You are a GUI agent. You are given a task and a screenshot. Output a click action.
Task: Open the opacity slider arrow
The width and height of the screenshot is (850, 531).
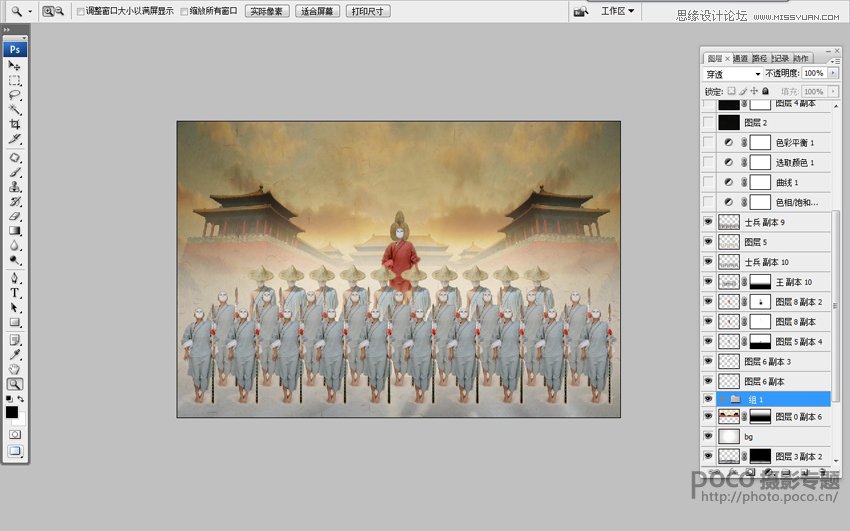(833, 73)
